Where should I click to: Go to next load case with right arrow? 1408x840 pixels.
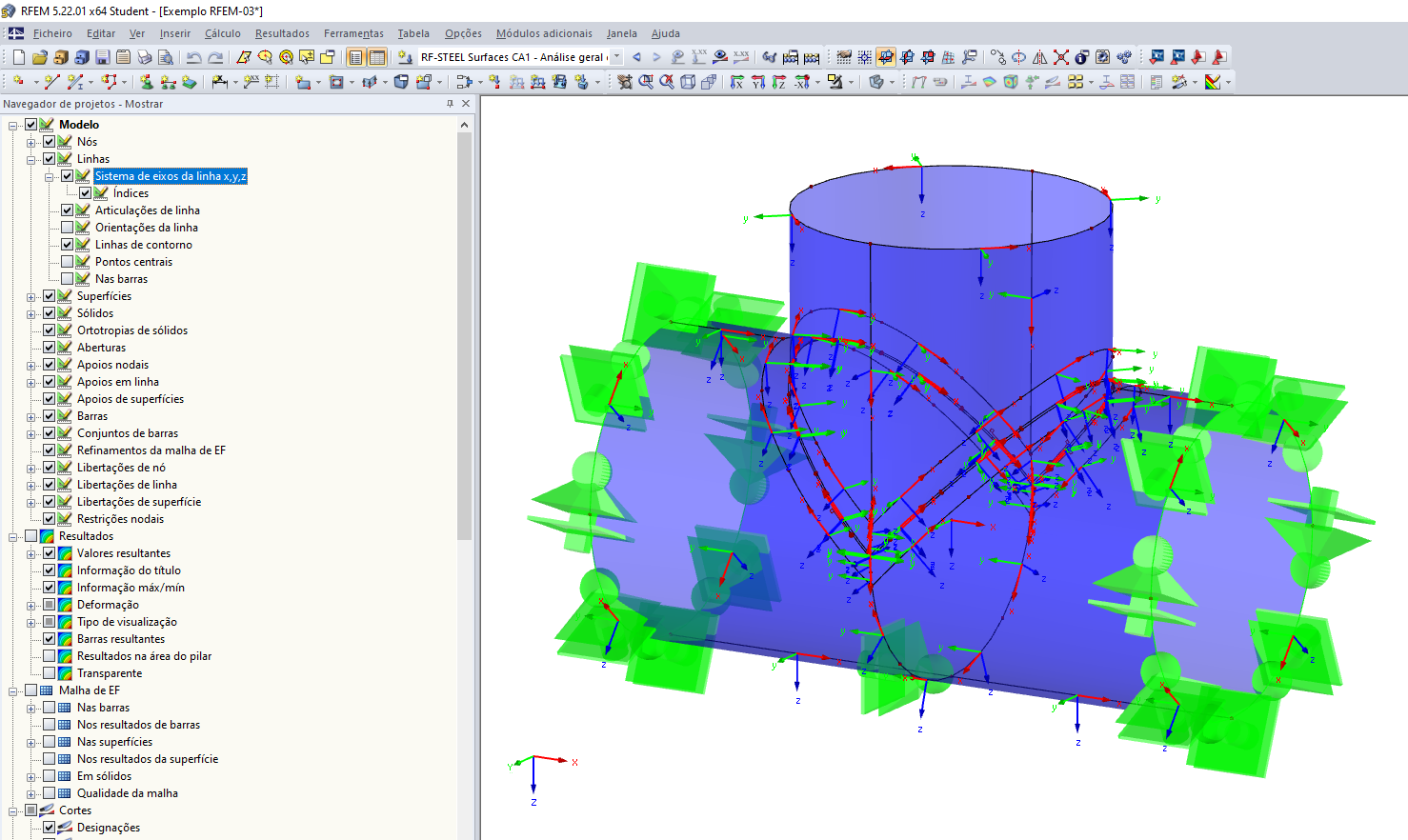[x=656, y=57]
